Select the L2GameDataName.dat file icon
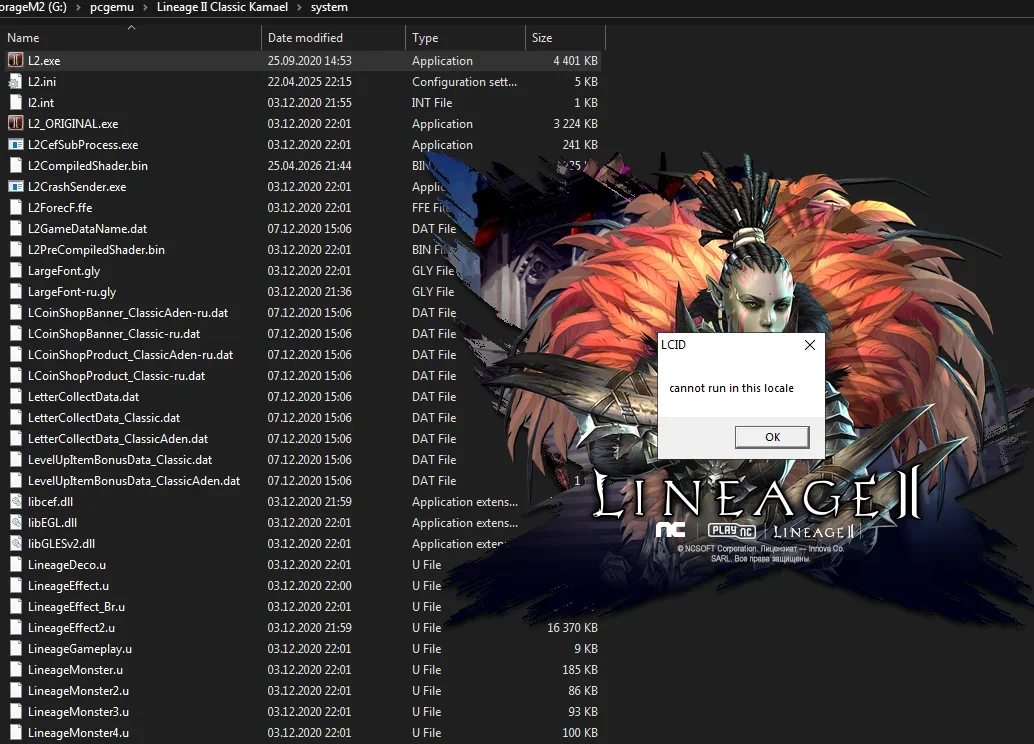The width and height of the screenshot is (1034, 744). click(16, 229)
